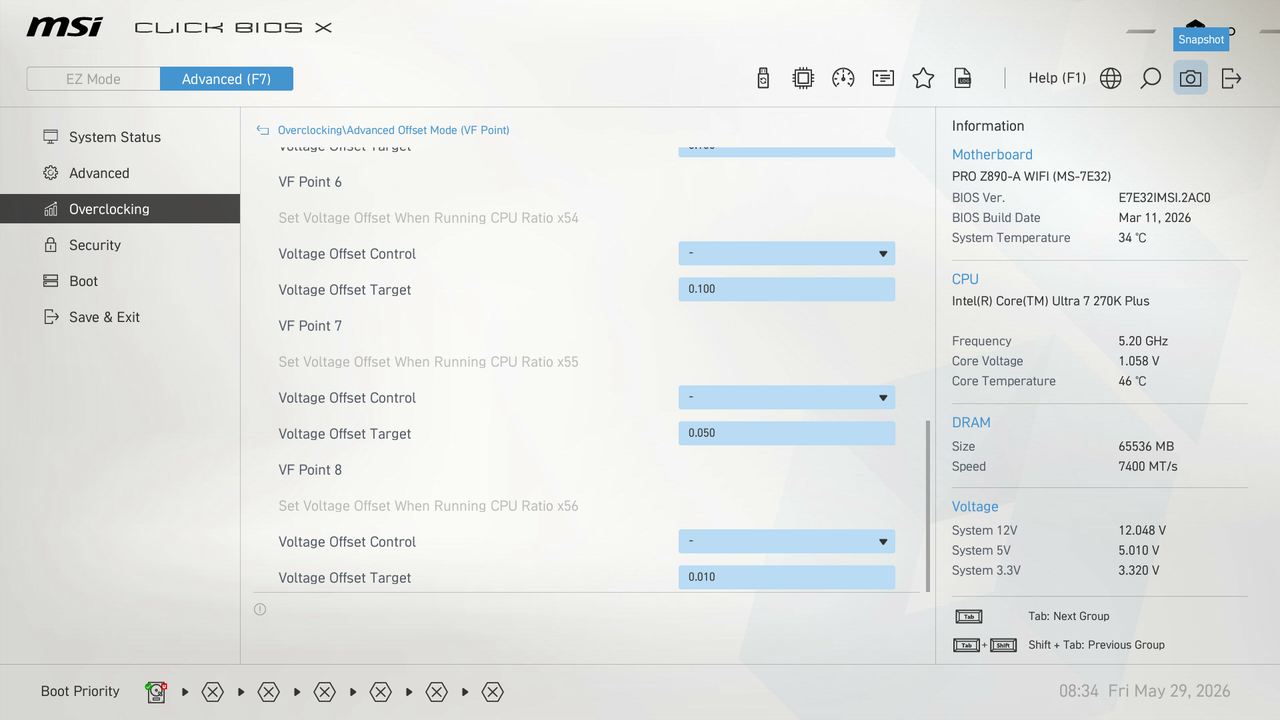Click the System 12V value 12.048 V
The height and width of the screenshot is (720, 1280).
pos(1142,531)
